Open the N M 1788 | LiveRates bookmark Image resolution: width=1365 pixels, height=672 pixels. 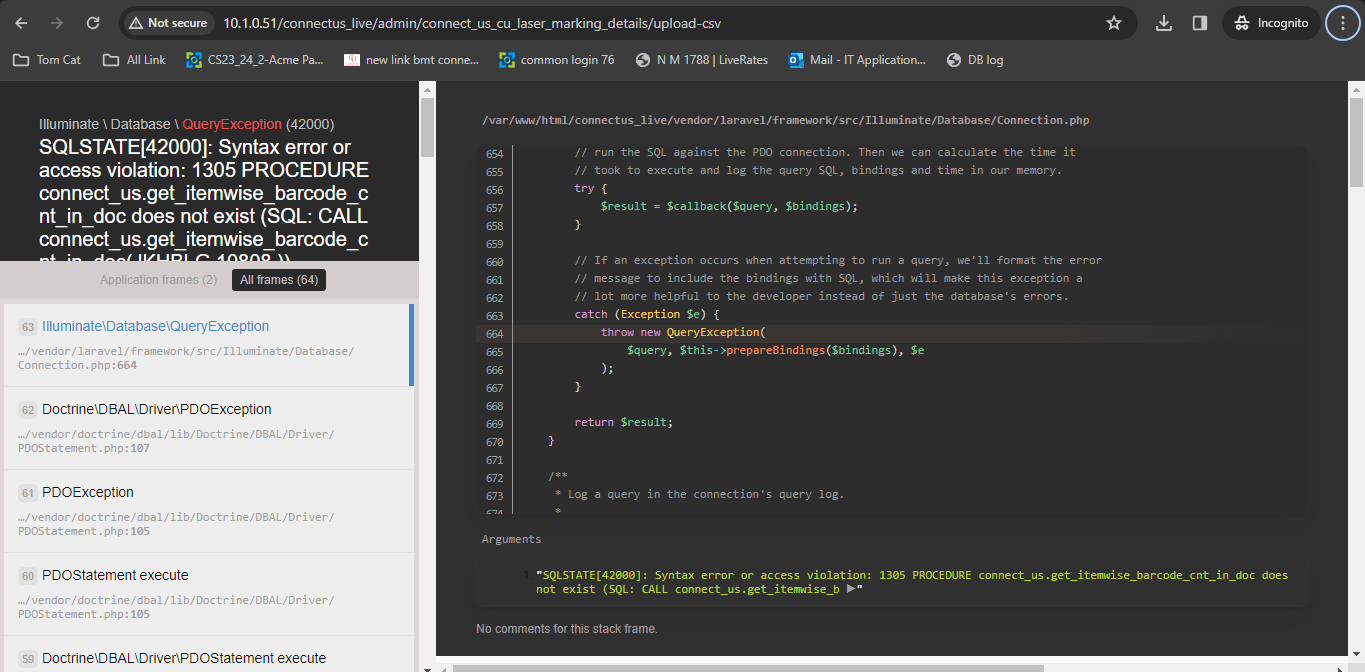point(702,60)
